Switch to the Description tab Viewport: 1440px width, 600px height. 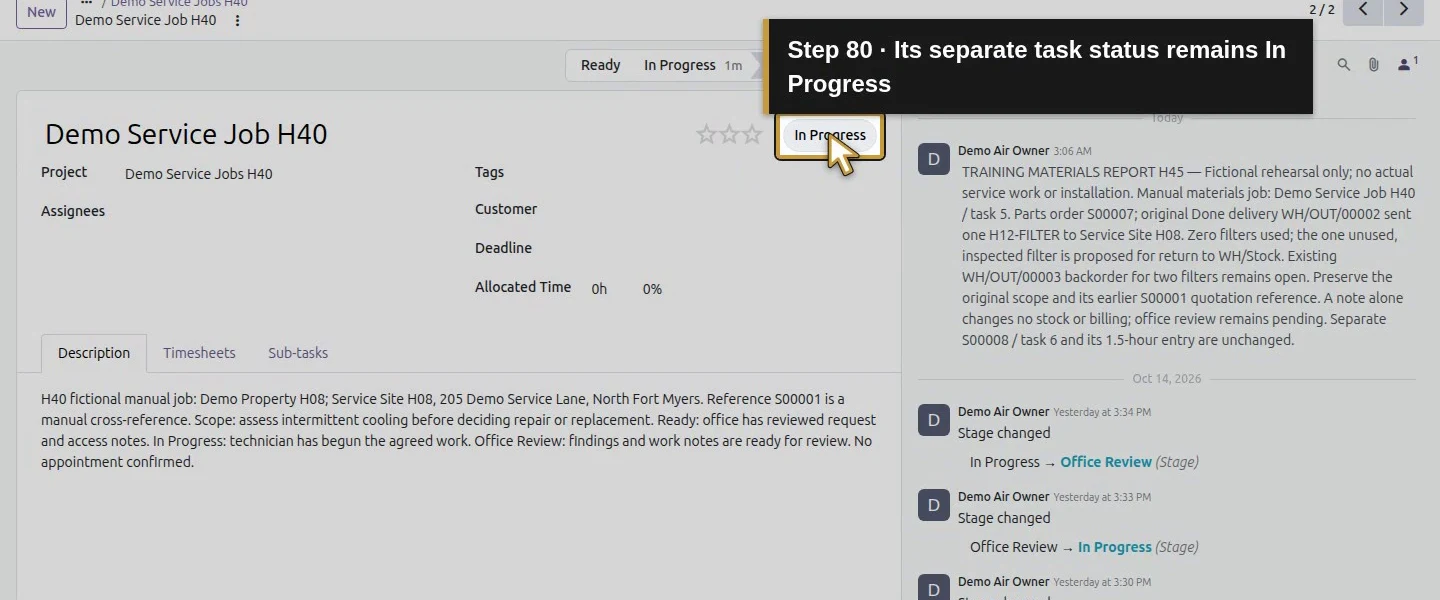[94, 353]
